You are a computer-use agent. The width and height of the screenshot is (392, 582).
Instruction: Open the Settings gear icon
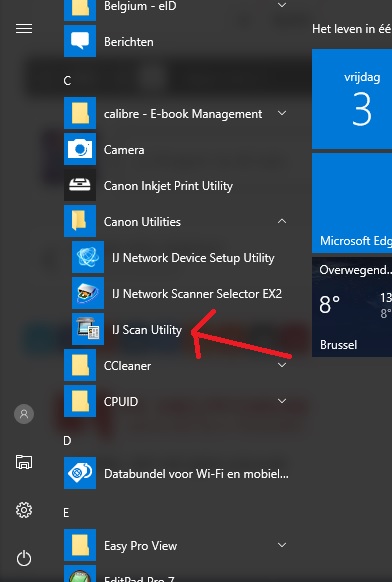(x=24, y=510)
